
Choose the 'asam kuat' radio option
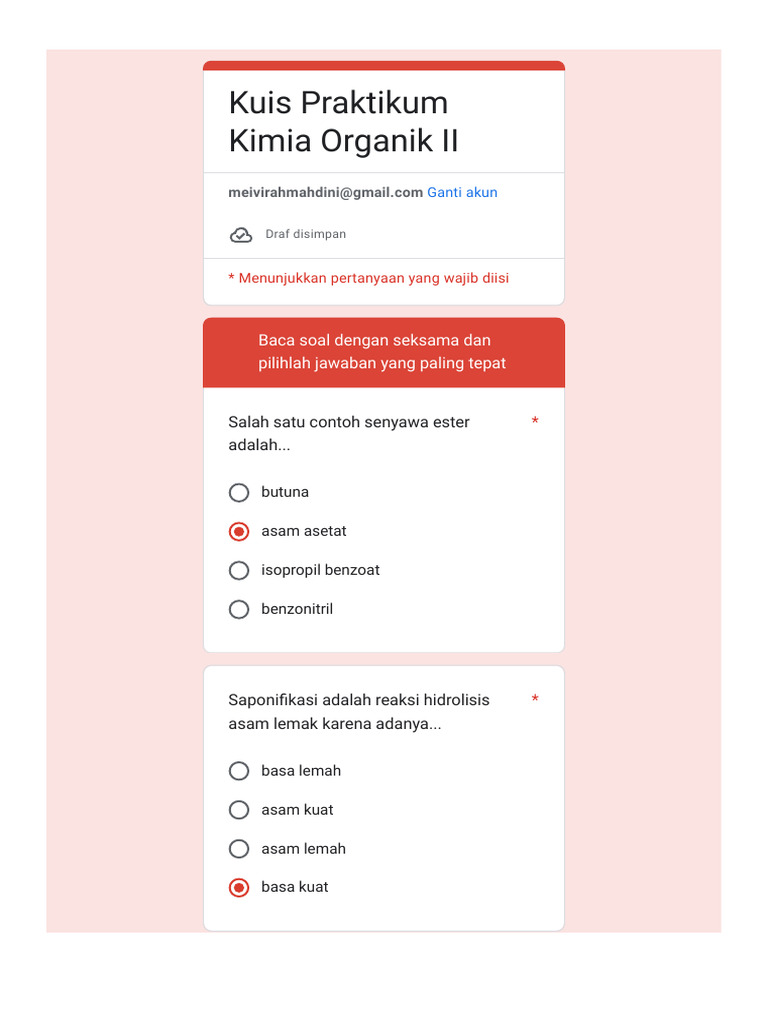(x=239, y=810)
